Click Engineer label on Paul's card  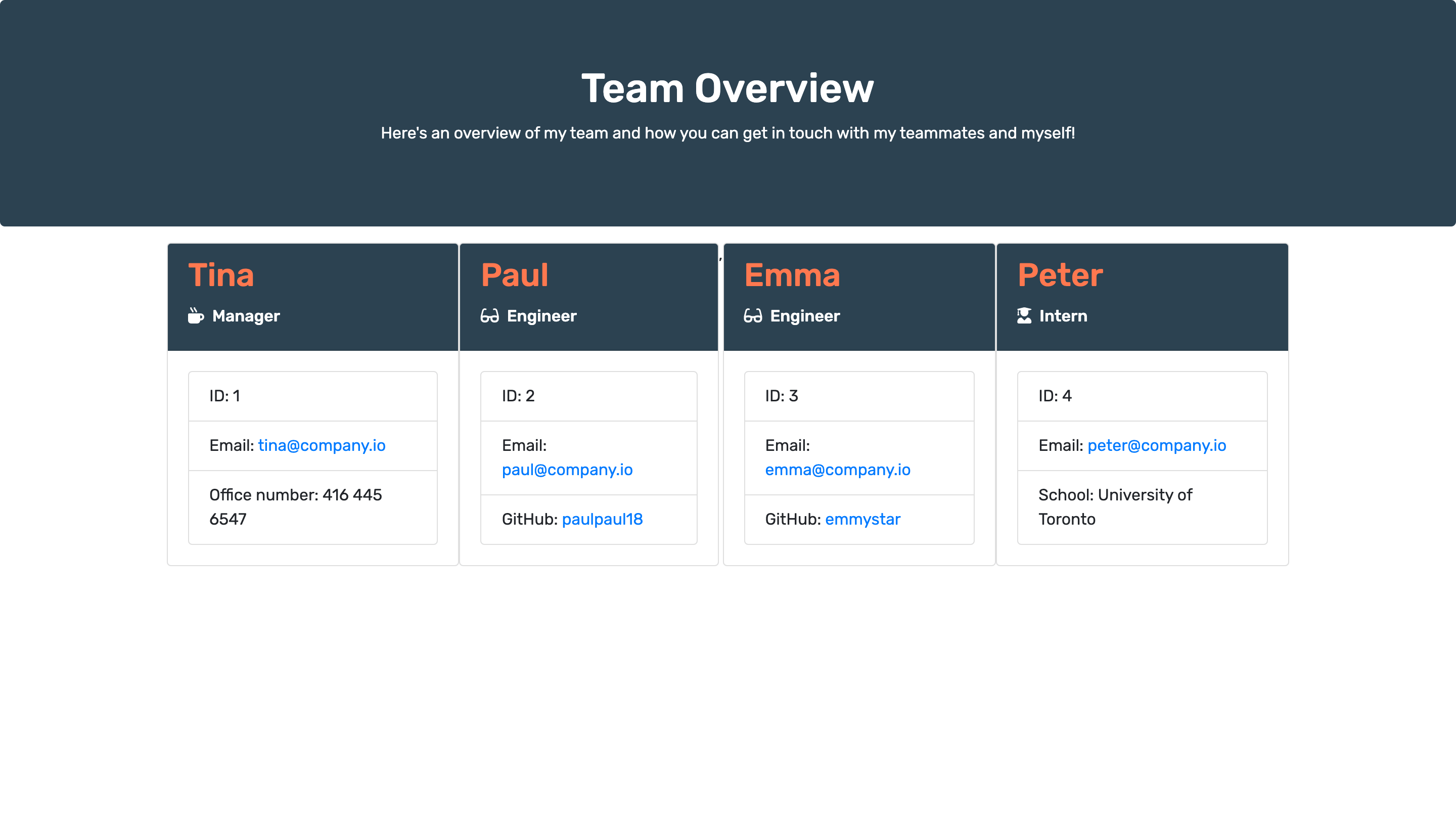[541, 315]
